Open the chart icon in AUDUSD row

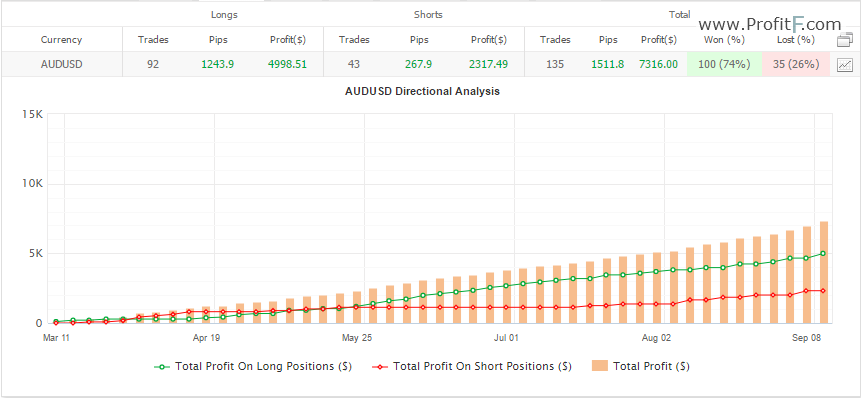(845, 65)
